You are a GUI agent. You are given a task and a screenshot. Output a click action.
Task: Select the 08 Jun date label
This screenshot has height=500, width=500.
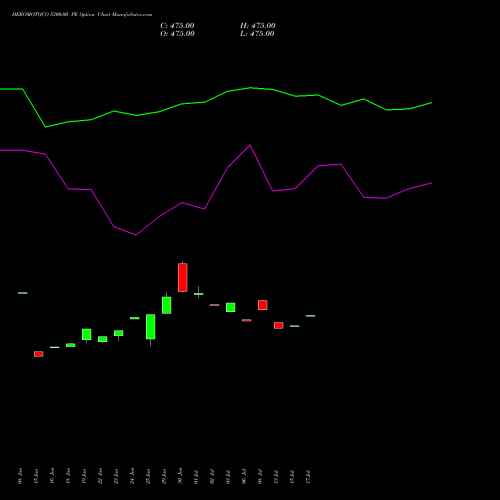pyautogui.click(x=20, y=476)
